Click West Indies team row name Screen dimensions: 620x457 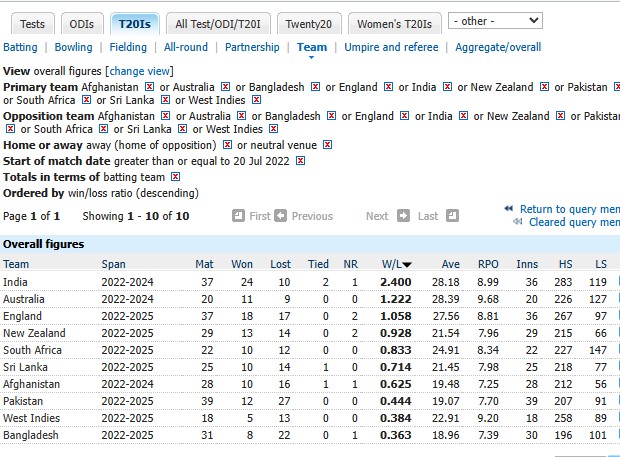tap(32, 418)
